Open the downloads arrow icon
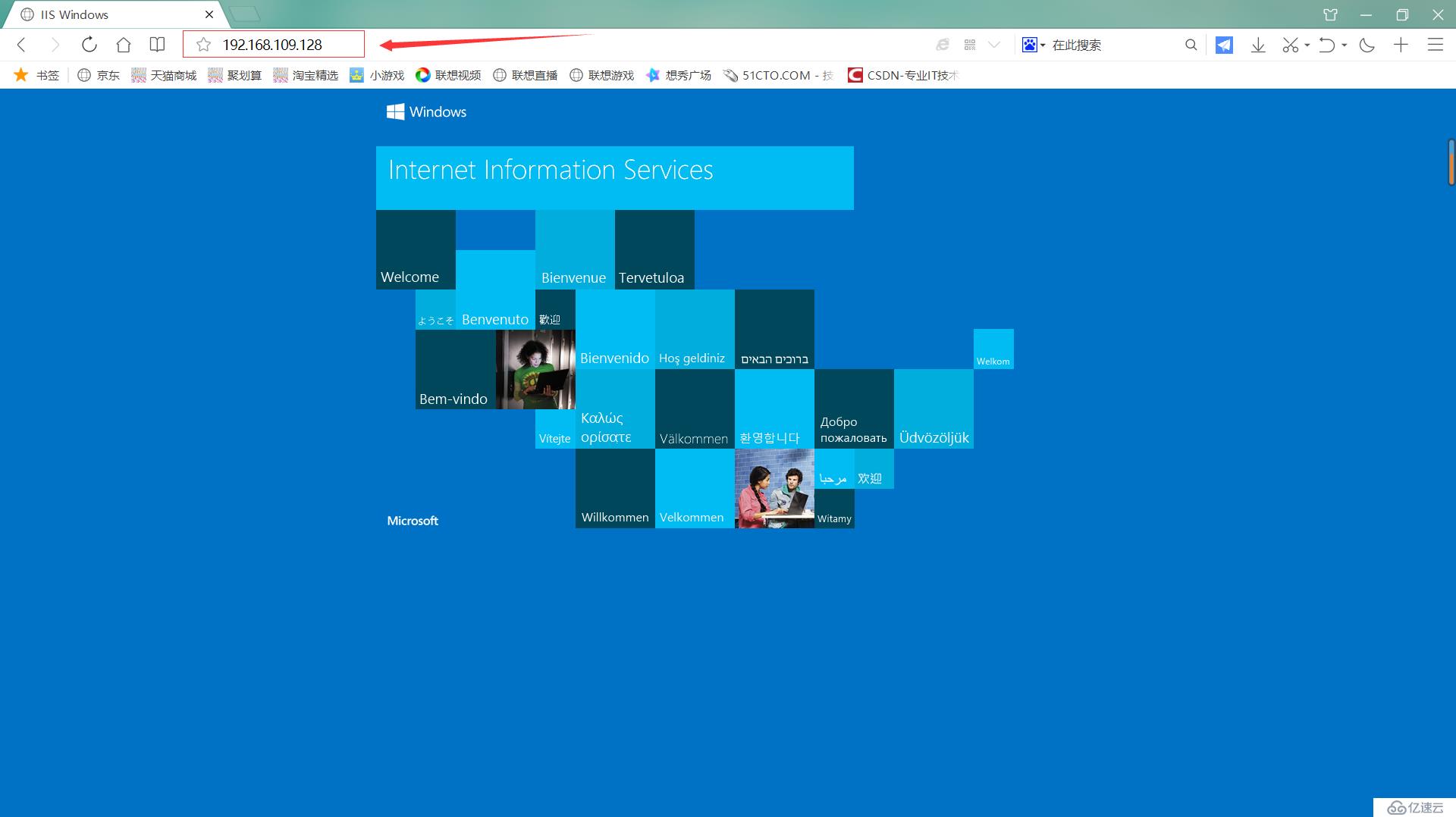 (x=1258, y=45)
